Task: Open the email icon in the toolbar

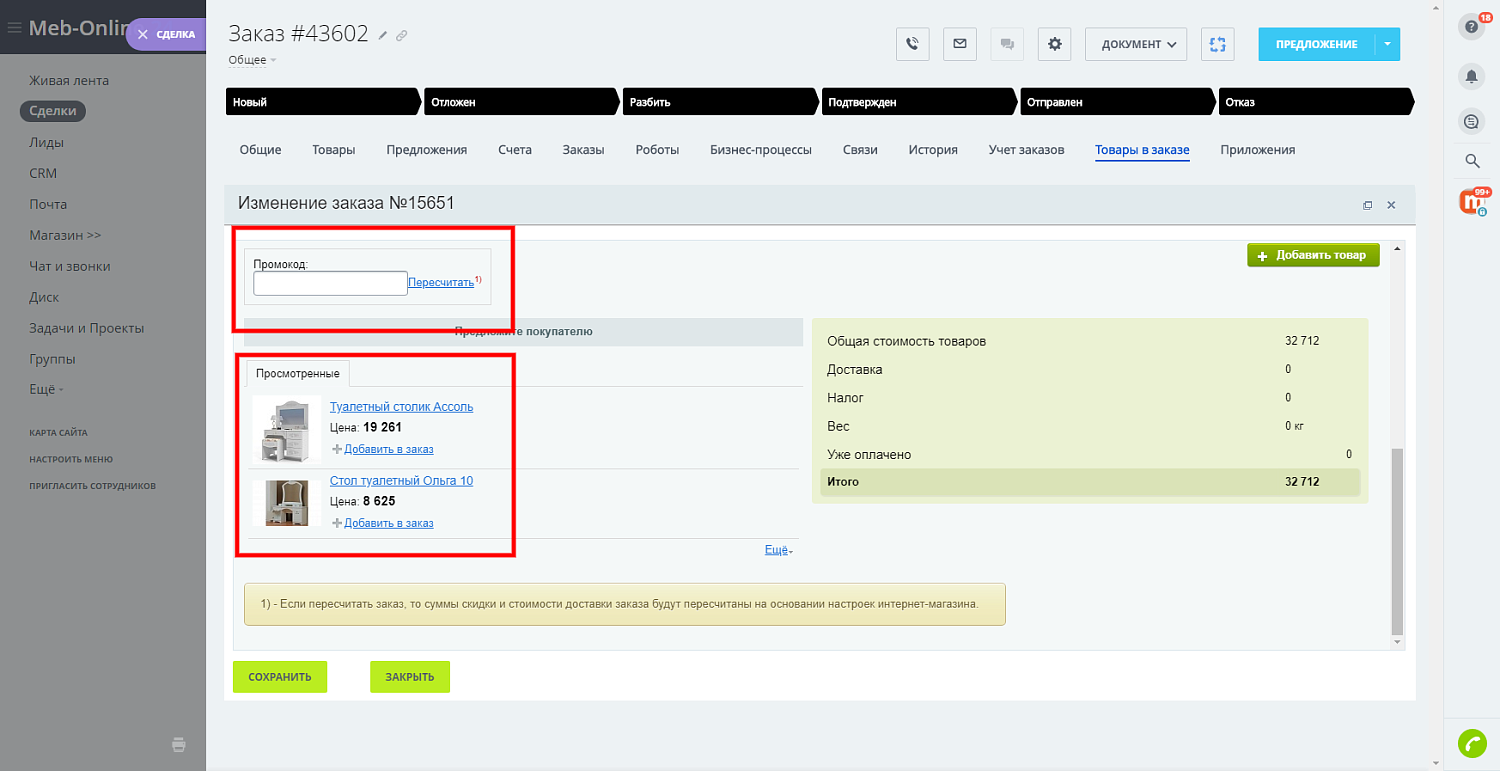Action: pyautogui.click(x=959, y=44)
